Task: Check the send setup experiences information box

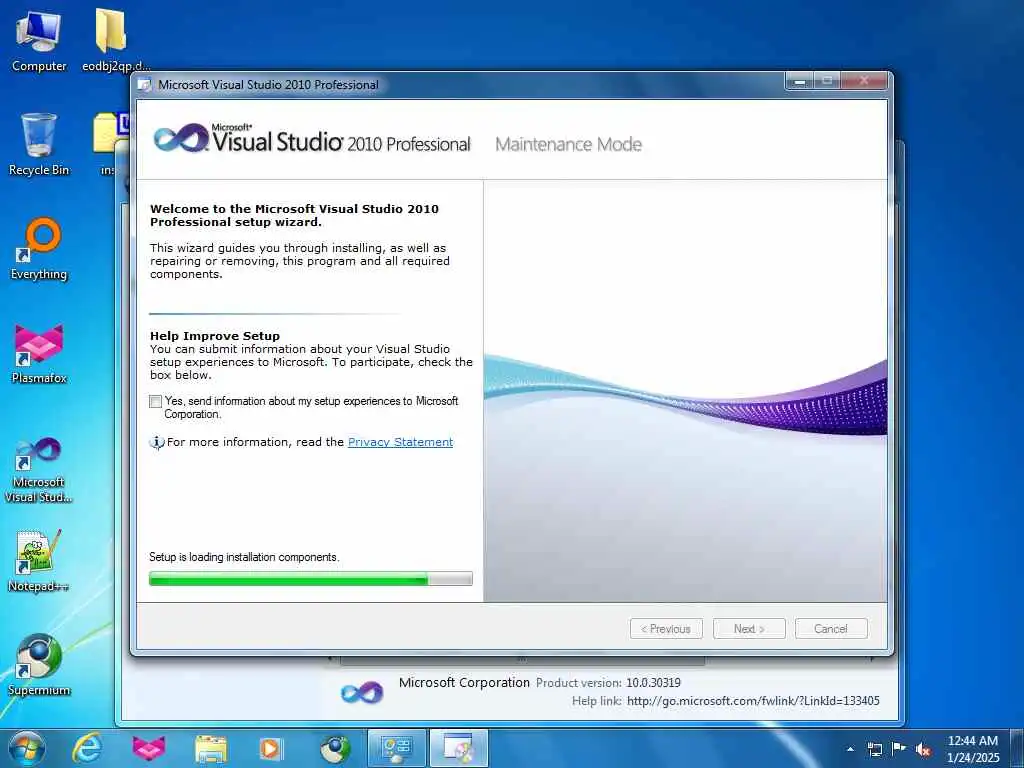Action: 155,402
